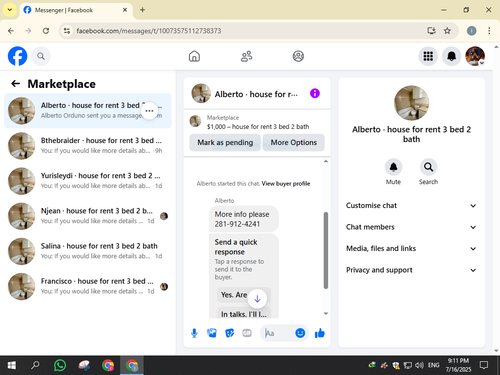Open the Windows Start menu
This screenshot has height=375, width=500.
[11, 365]
